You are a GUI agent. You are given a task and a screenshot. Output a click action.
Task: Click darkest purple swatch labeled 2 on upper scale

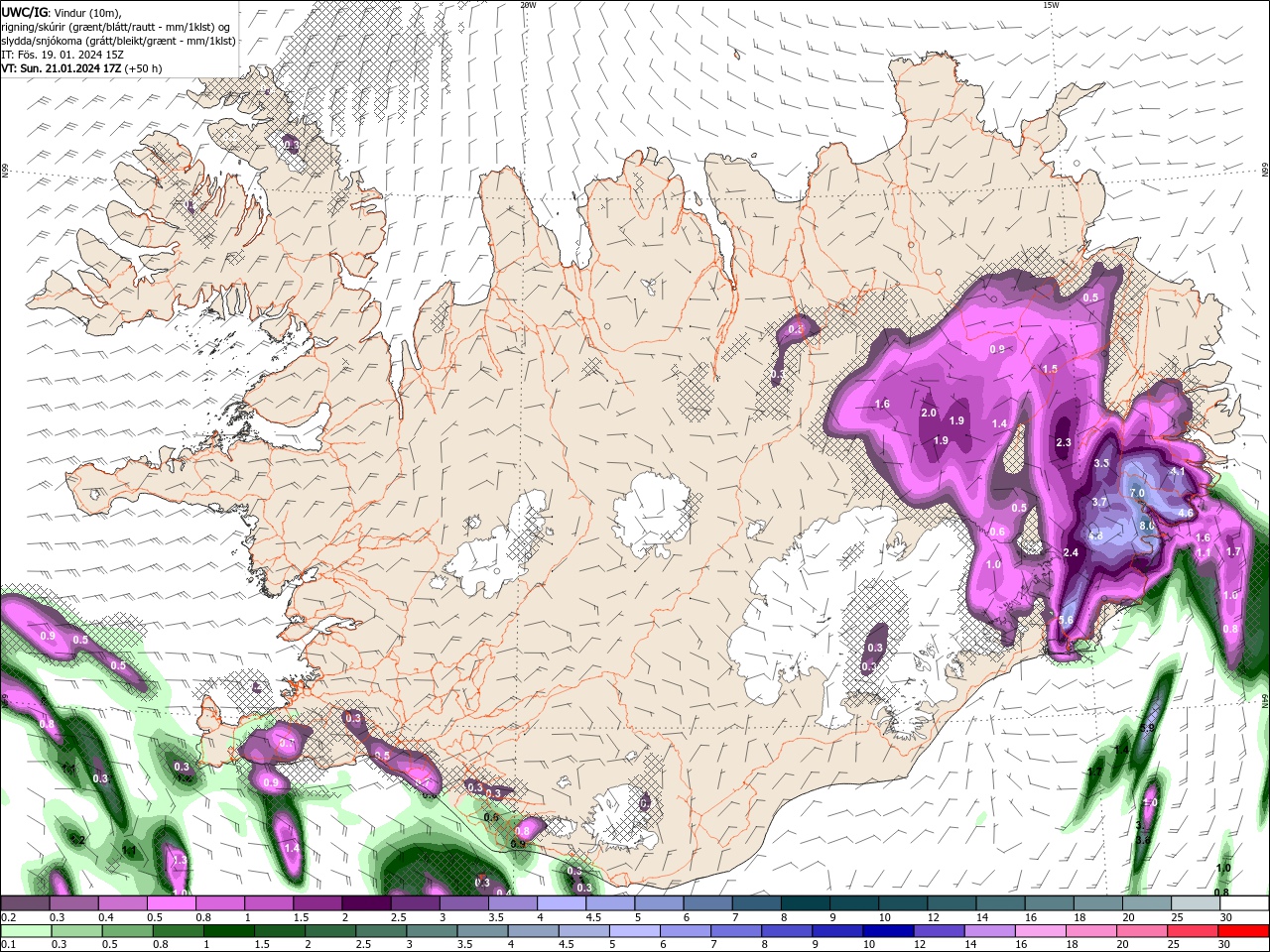(364, 903)
